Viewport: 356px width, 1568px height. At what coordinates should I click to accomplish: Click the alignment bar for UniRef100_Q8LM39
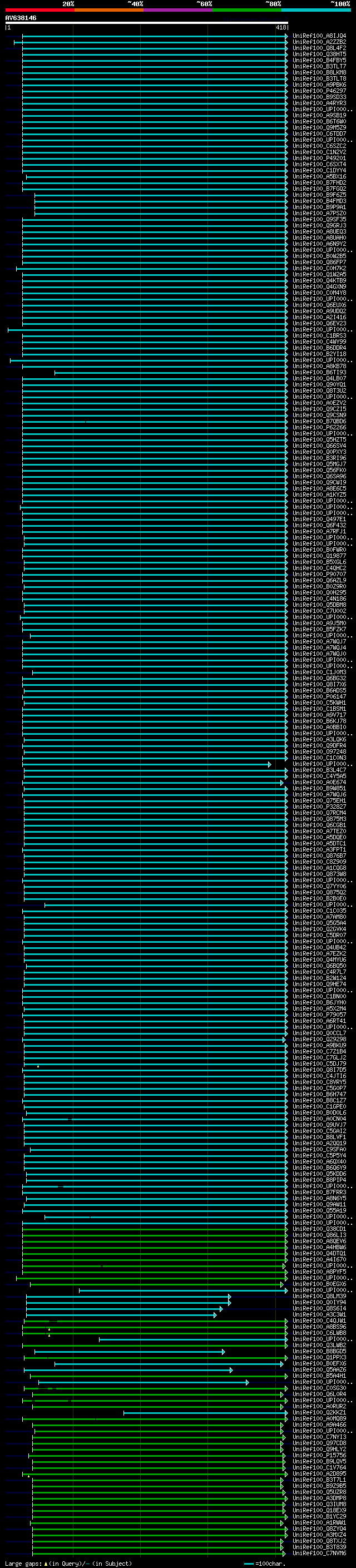click(128, 1297)
